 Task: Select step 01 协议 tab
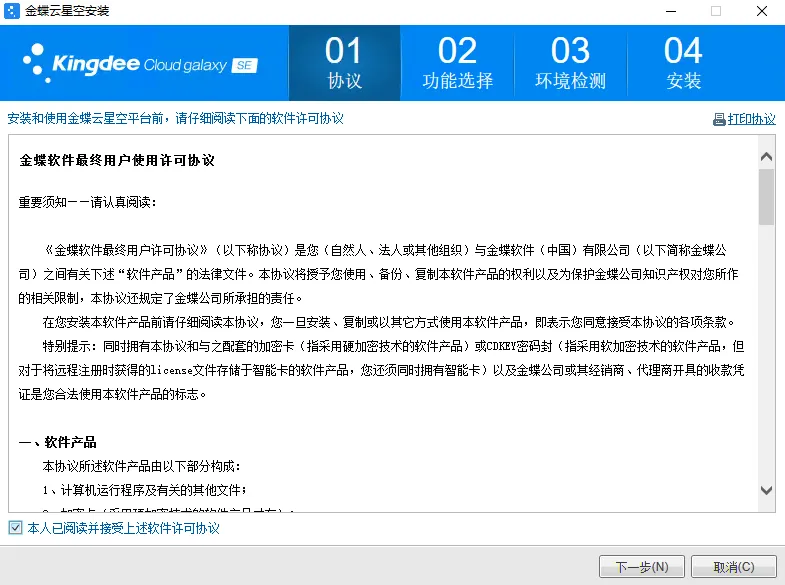(x=344, y=63)
